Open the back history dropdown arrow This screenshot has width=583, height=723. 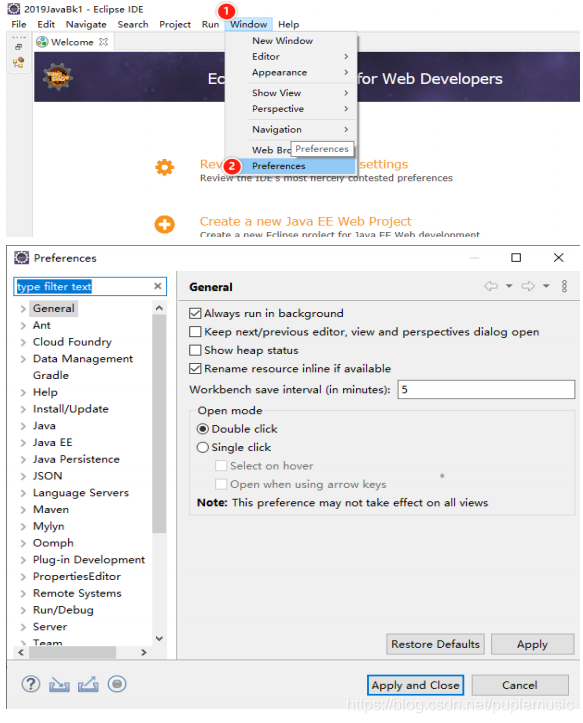click(x=509, y=286)
